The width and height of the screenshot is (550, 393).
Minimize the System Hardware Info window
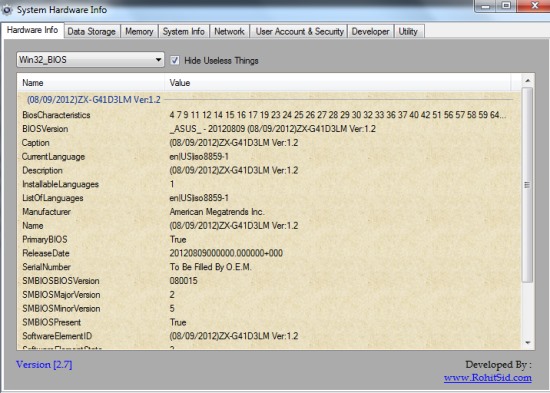[x=485, y=6]
